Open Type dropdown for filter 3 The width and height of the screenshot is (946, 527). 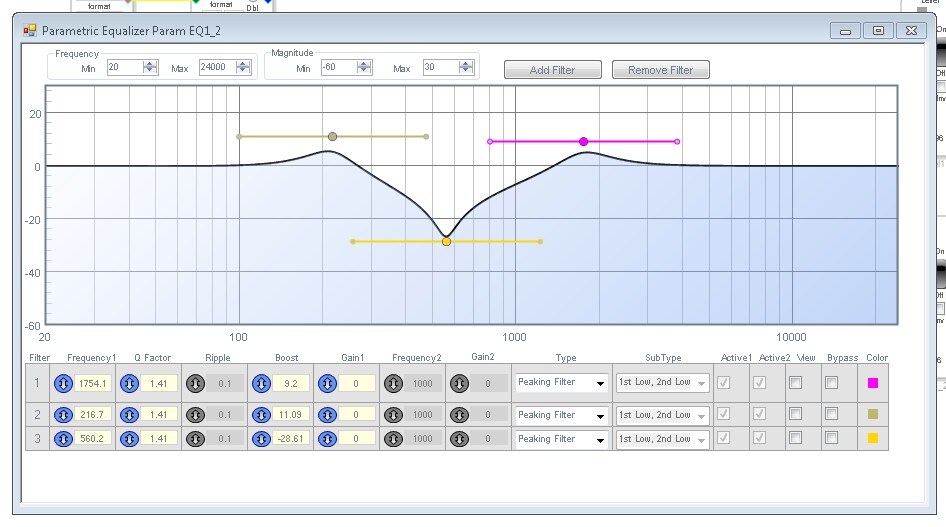click(561, 439)
